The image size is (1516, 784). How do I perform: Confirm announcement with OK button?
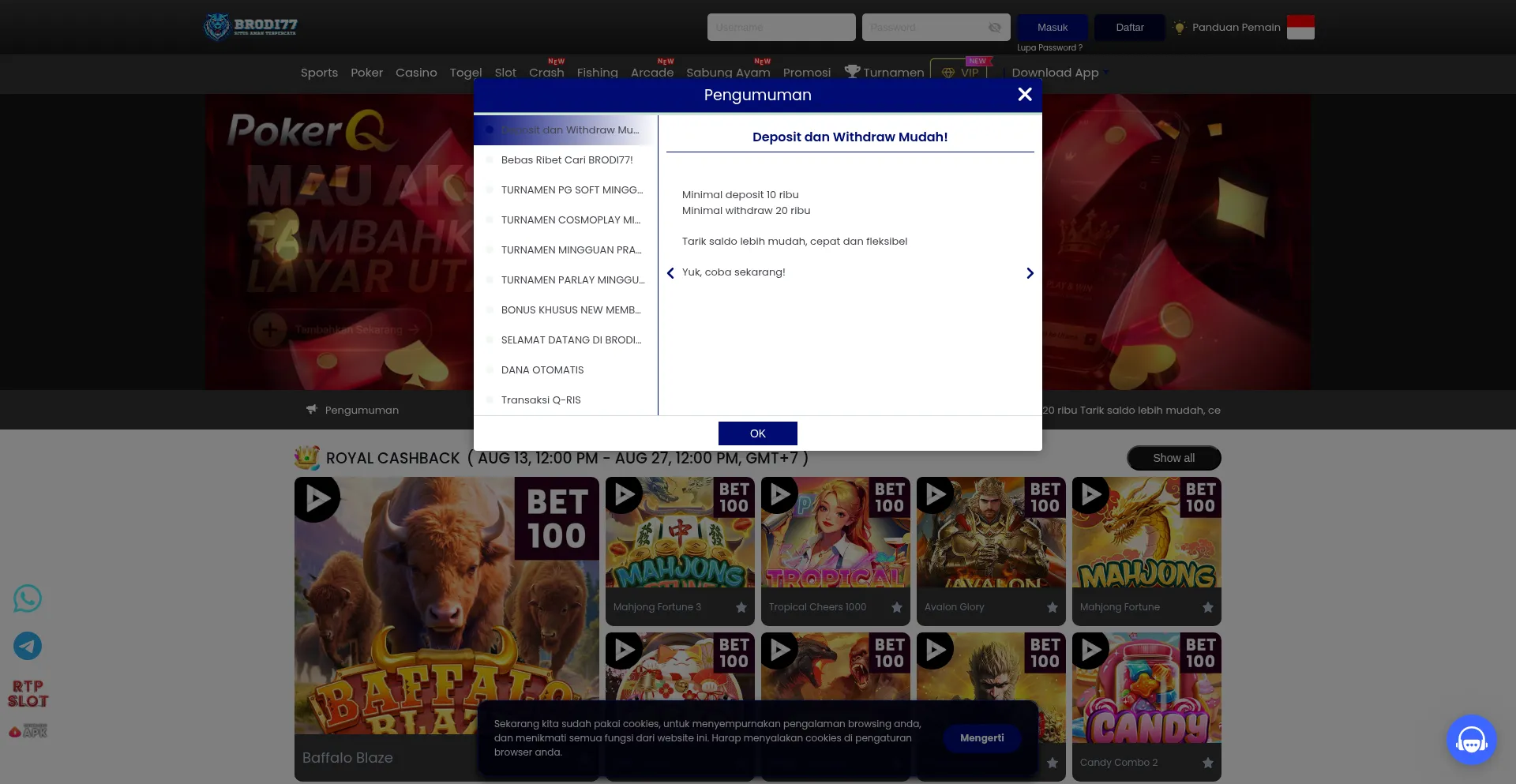click(x=758, y=433)
